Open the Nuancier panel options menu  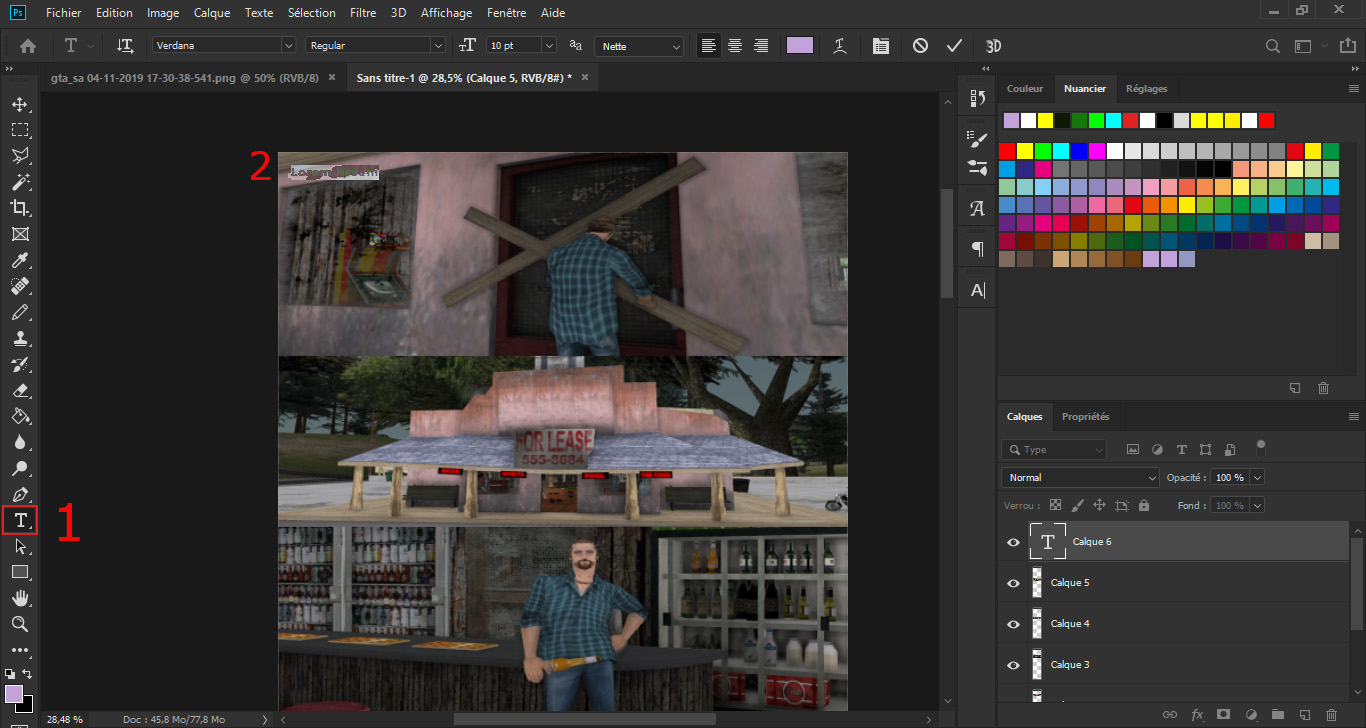pyautogui.click(x=1354, y=88)
